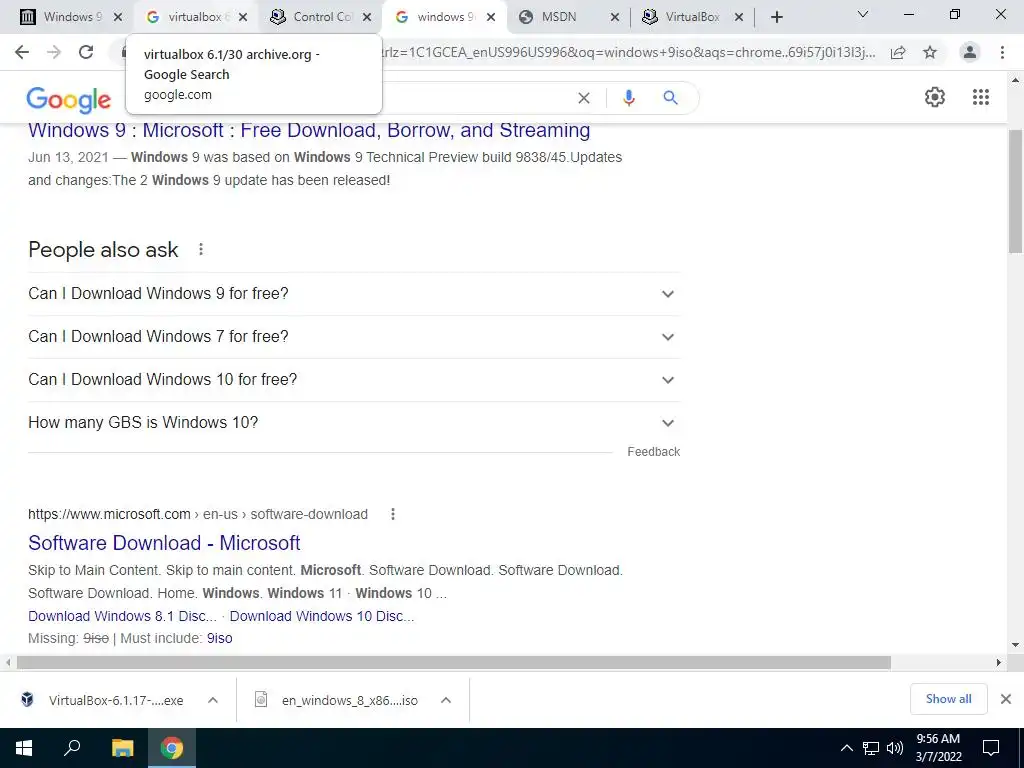Click the Google logo

click(69, 99)
